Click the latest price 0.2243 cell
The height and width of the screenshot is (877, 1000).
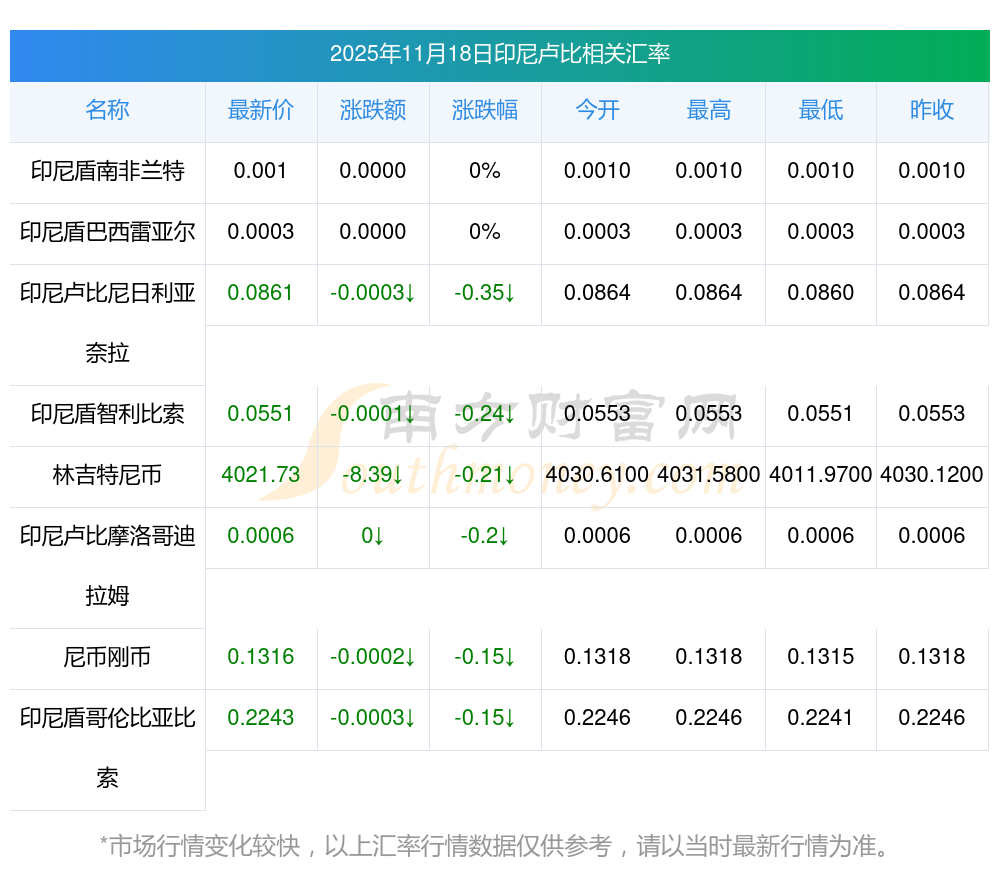click(x=260, y=718)
